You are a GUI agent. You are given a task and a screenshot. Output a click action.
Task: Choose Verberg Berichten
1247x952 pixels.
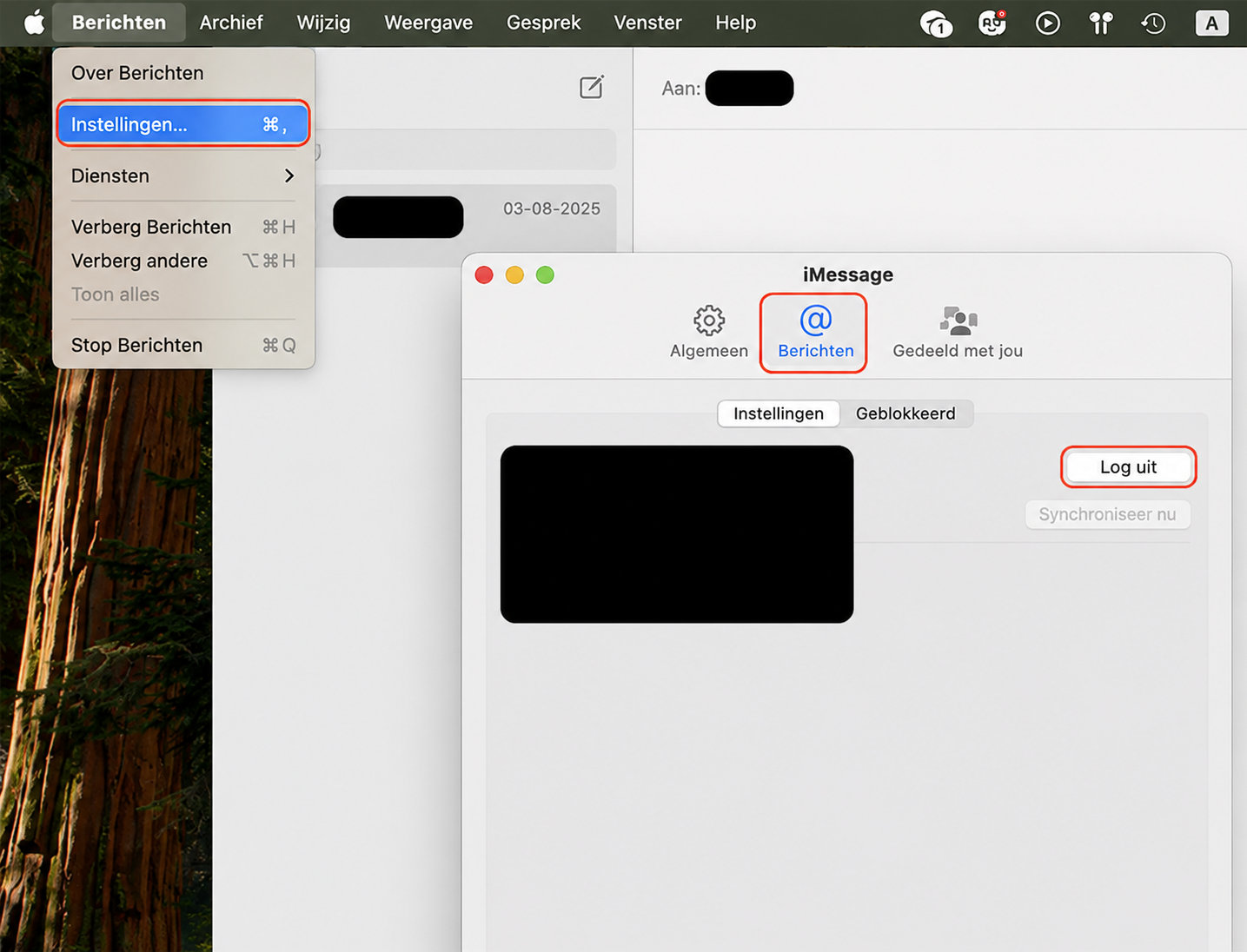[183, 227]
